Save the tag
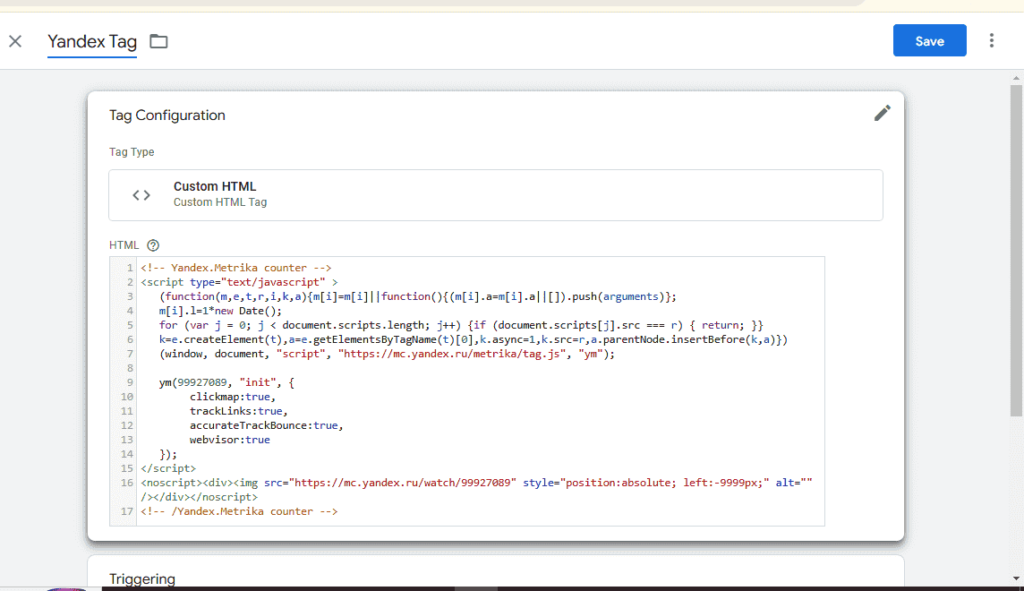 [x=929, y=40]
